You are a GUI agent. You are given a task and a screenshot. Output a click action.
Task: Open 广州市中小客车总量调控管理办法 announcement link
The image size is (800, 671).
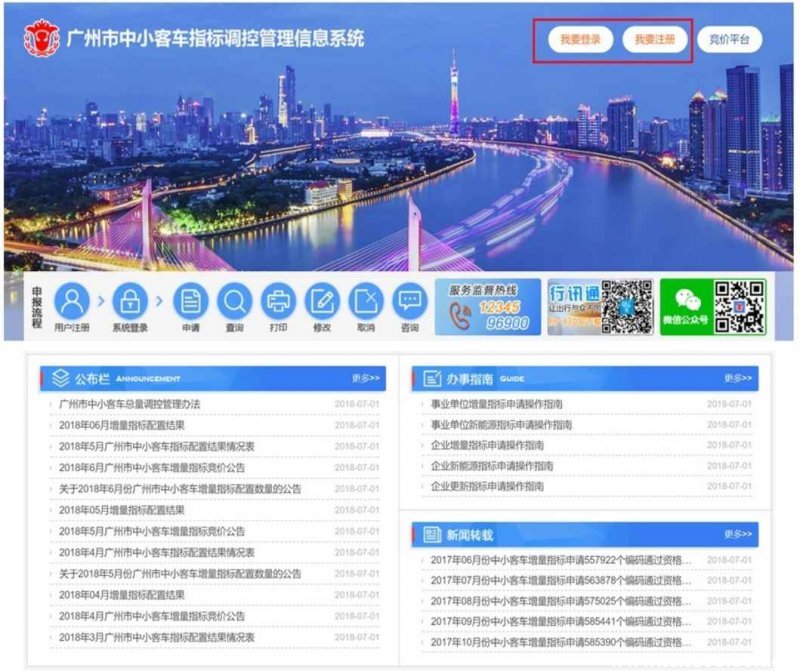[129, 404]
